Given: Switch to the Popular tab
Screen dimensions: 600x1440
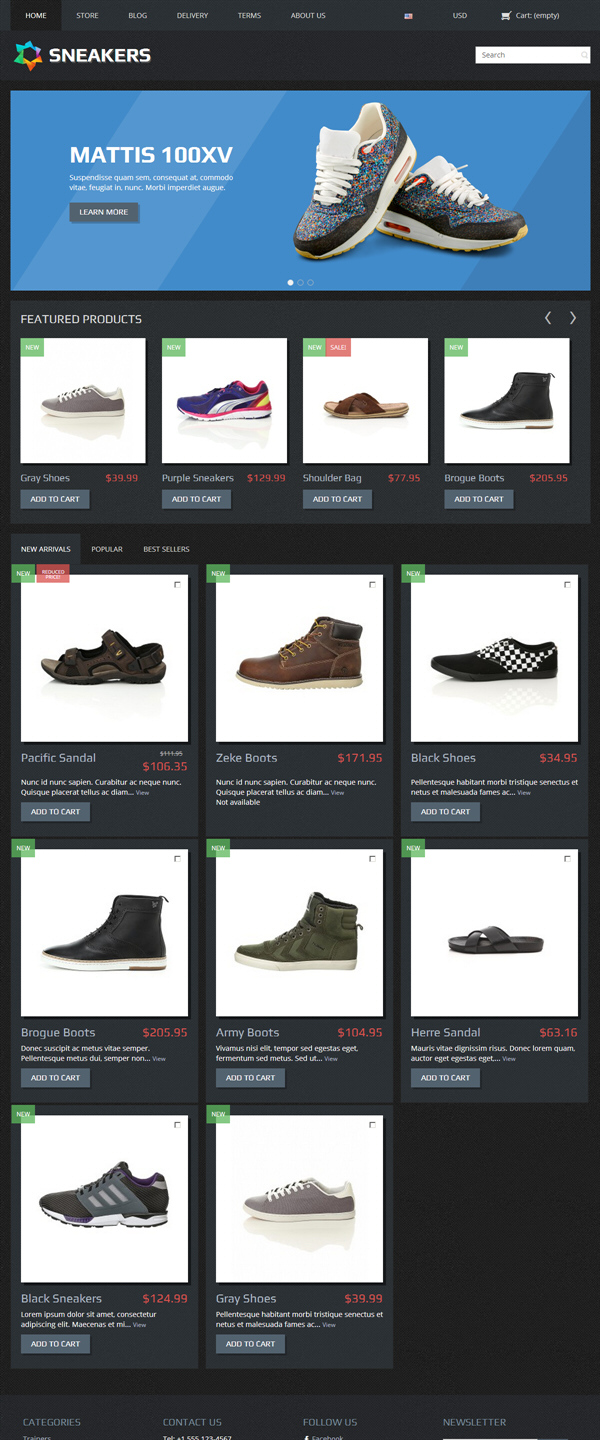Looking at the screenshot, I should [107, 549].
